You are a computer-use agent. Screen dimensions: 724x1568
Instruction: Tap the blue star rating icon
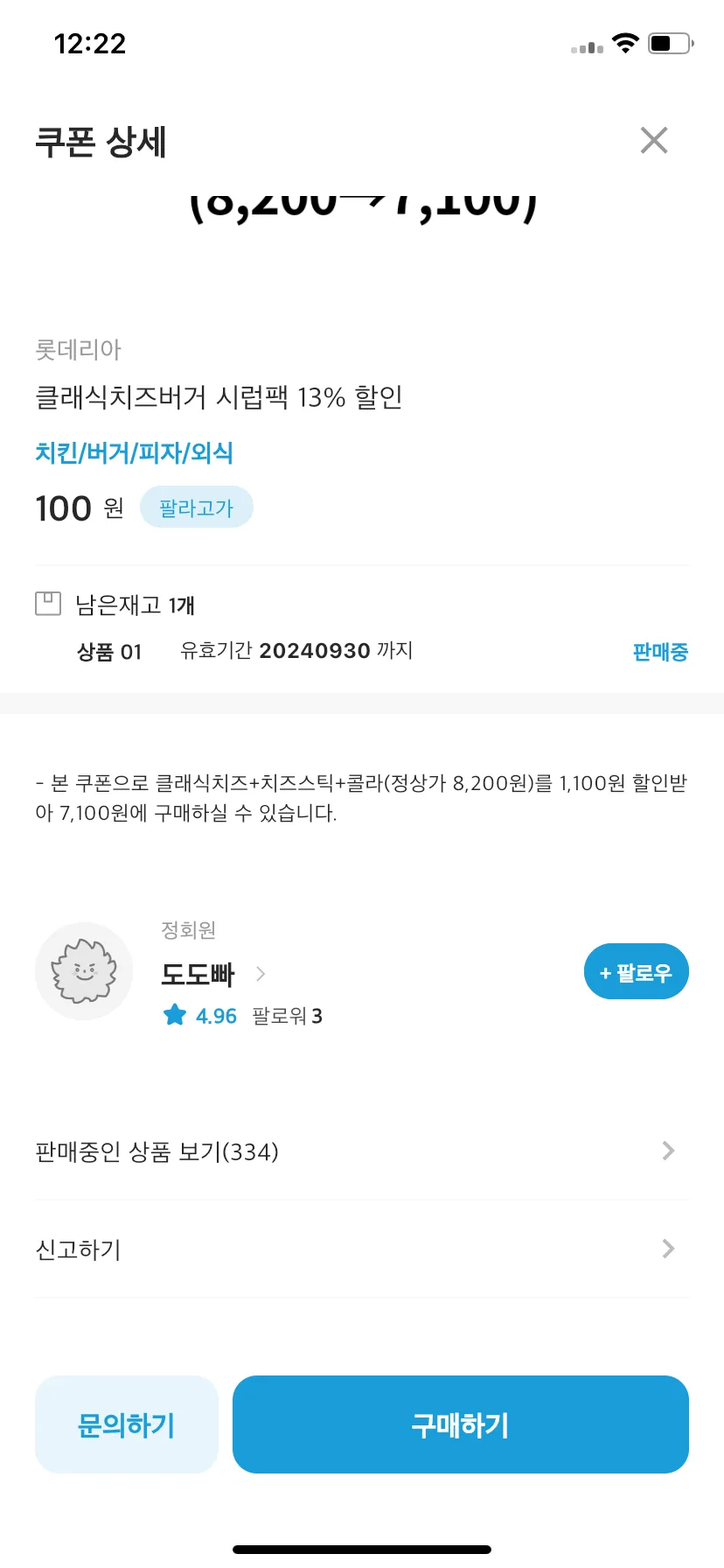coord(175,1015)
